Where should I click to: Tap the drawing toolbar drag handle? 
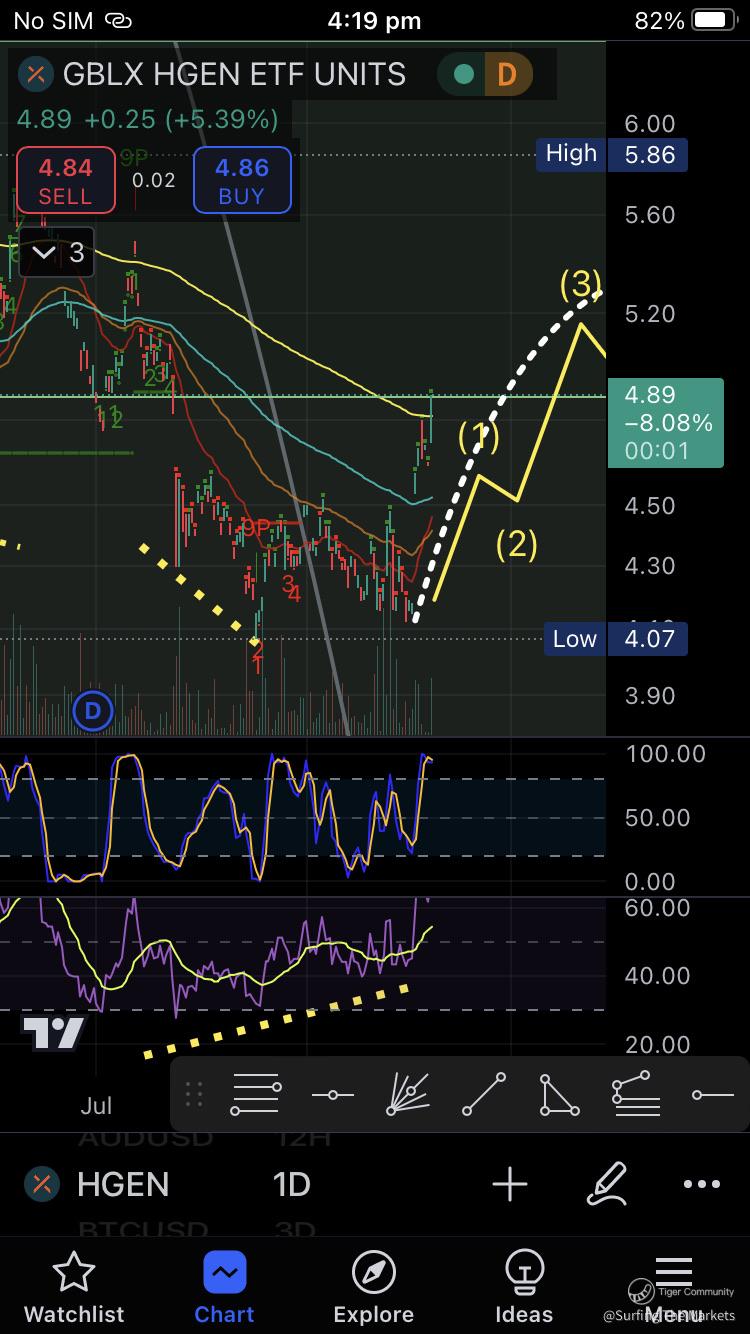(195, 1095)
